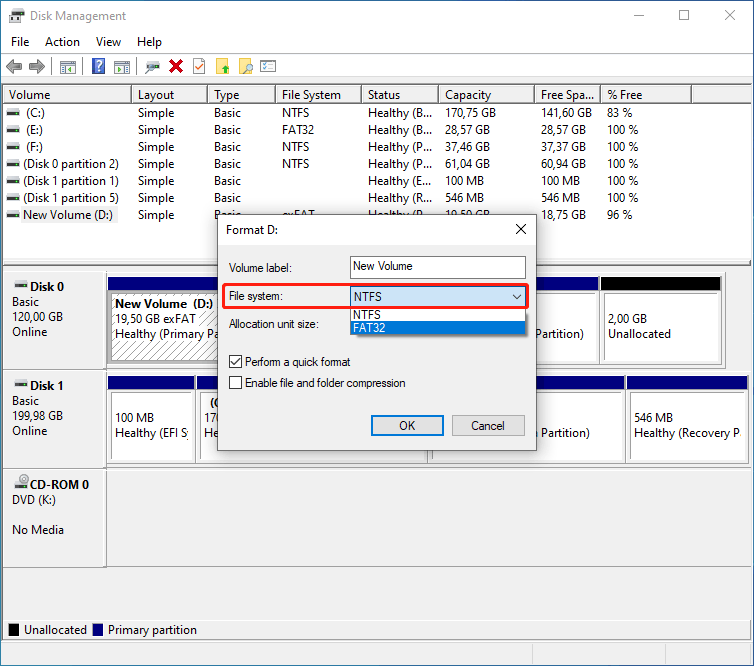Open the Help menu

(x=149, y=42)
